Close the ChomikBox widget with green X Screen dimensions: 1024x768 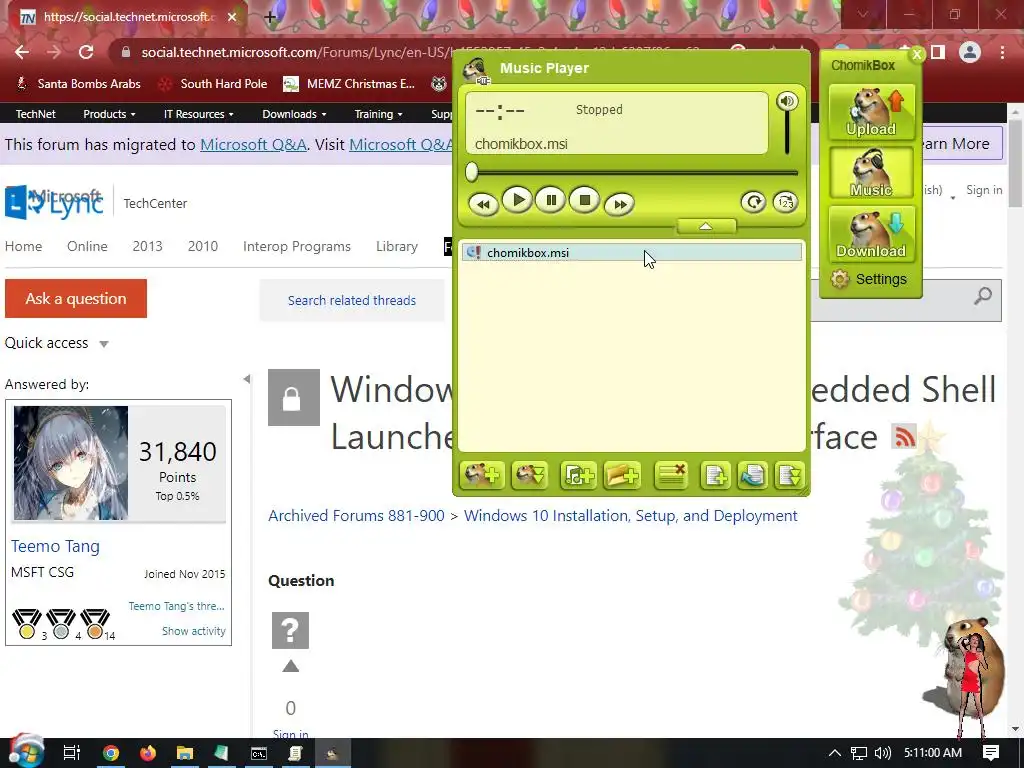(x=916, y=54)
